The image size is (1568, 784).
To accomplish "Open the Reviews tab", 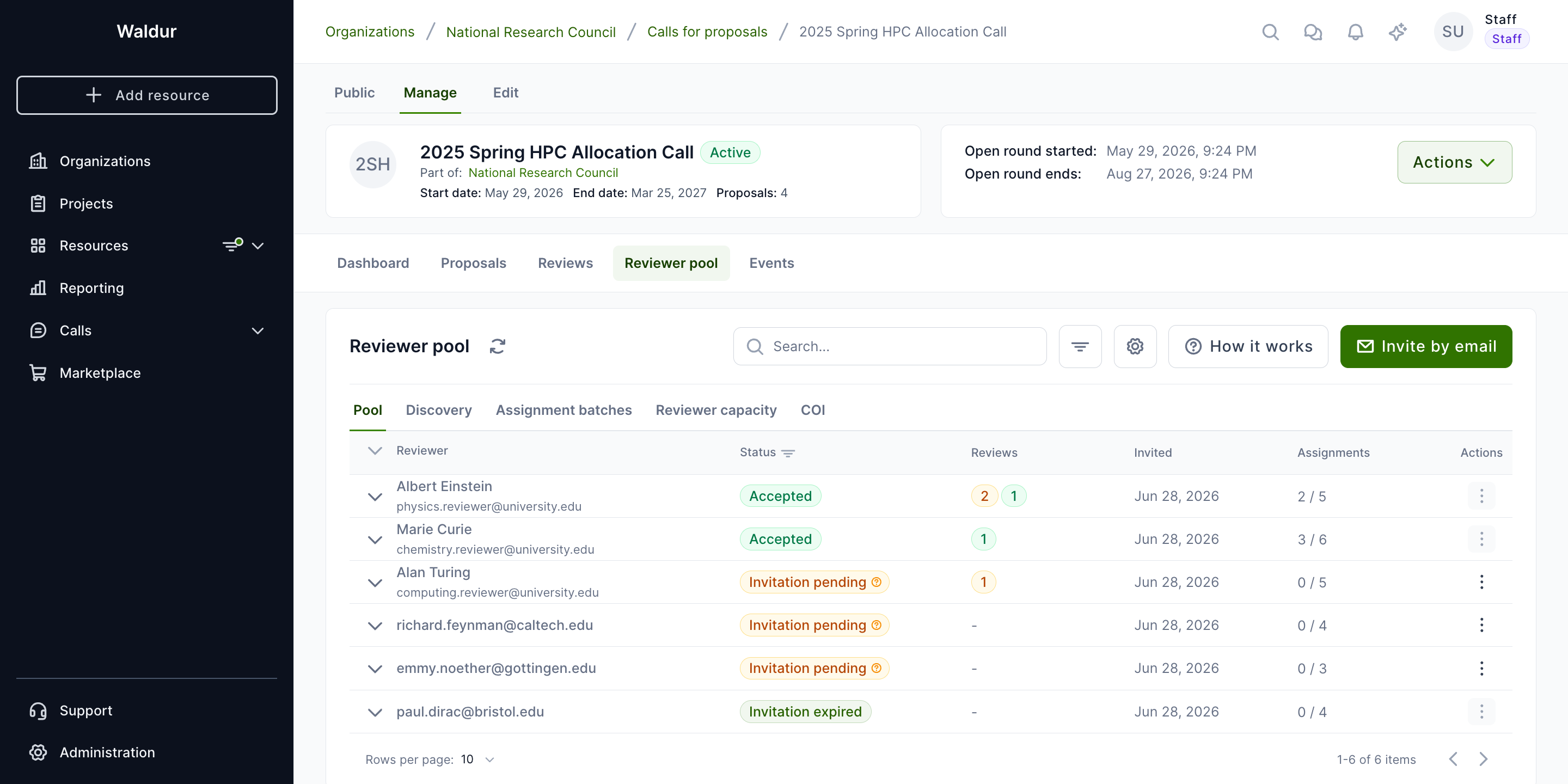I will (566, 263).
